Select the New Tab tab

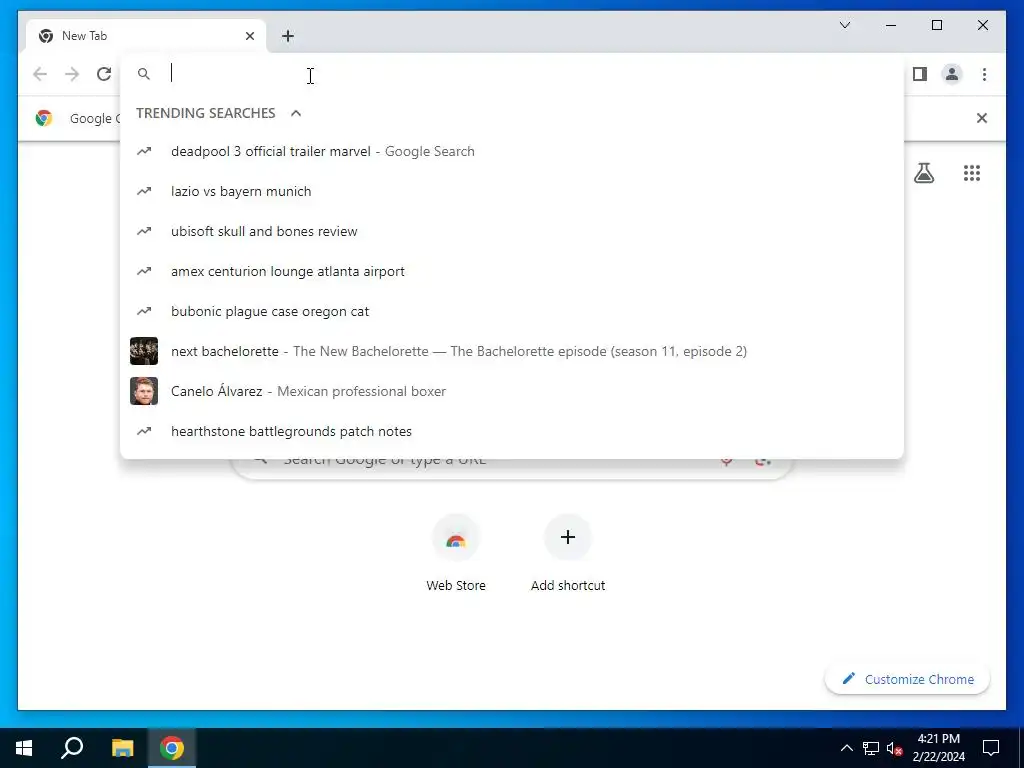(146, 36)
